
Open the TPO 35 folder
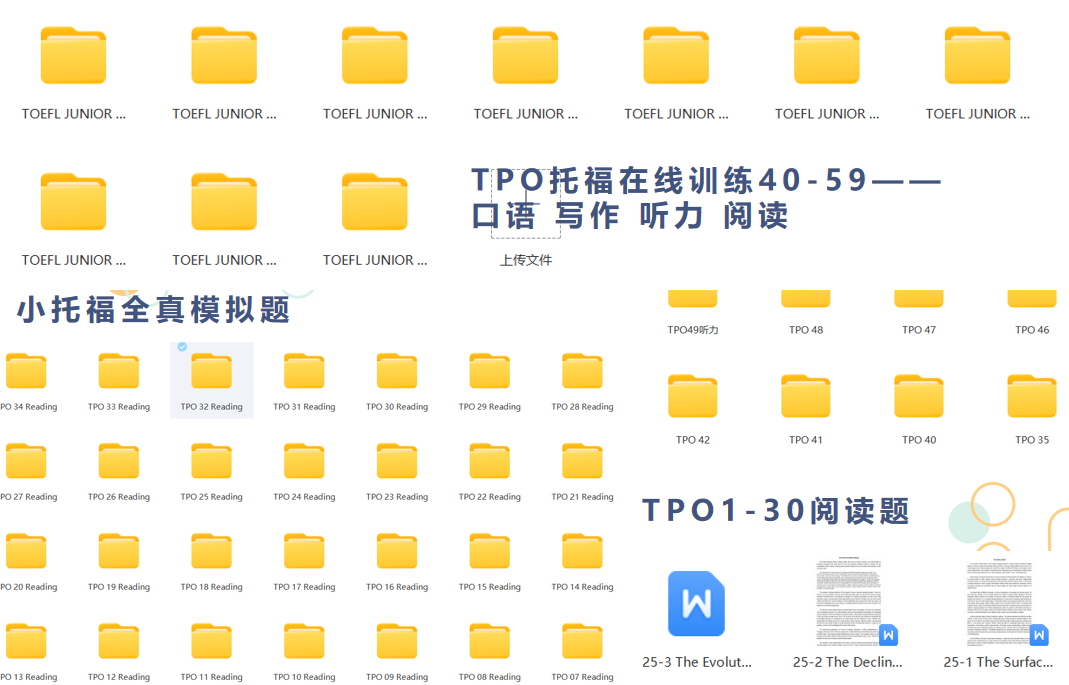coord(1031,397)
